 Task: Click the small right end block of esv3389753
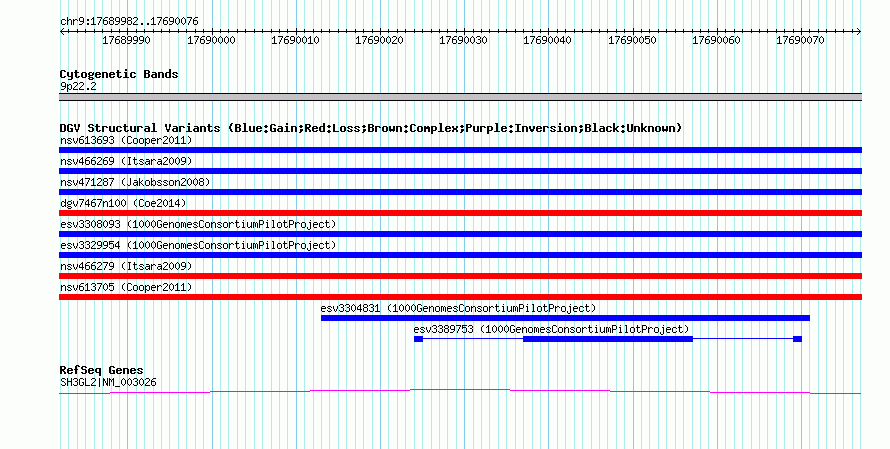coord(797,339)
